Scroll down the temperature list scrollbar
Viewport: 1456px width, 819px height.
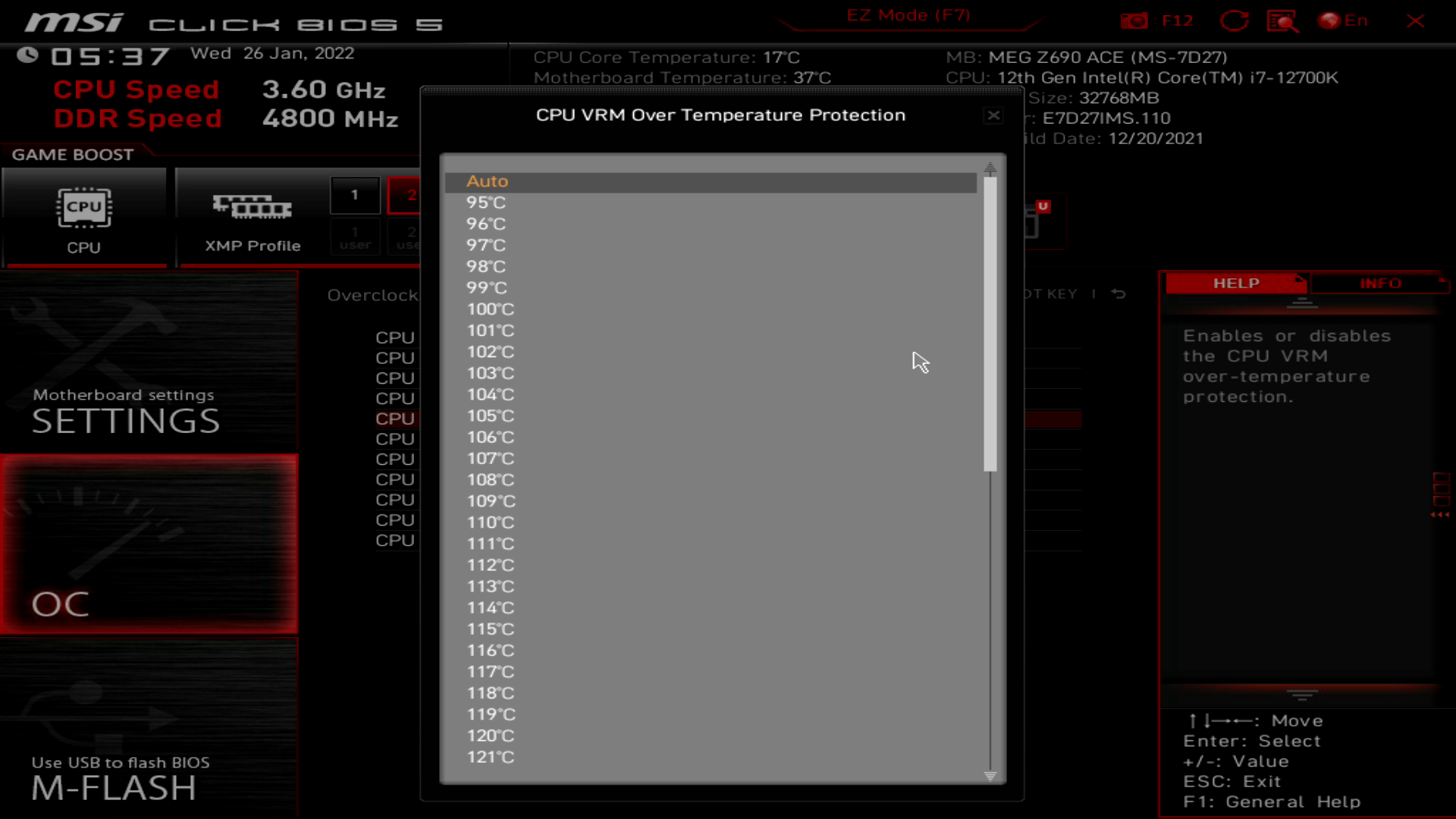pyautogui.click(x=990, y=777)
